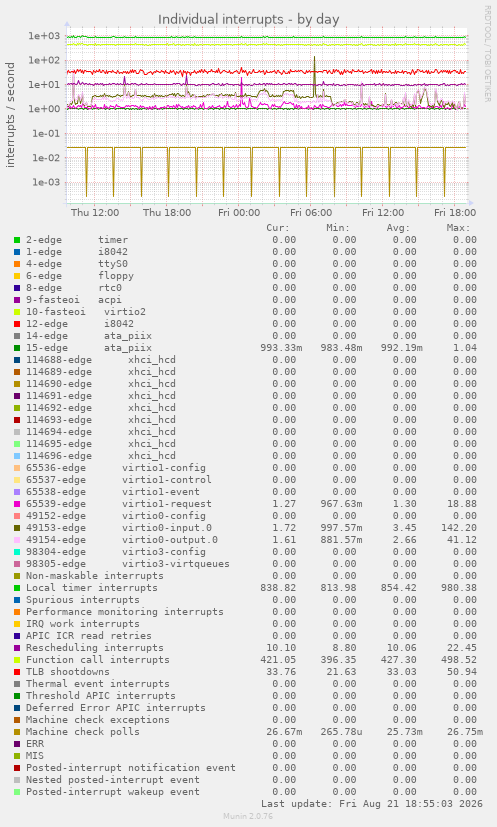Click the graph title Individual interrupts - by day
The width and height of the screenshot is (497, 827).
(x=248, y=20)
